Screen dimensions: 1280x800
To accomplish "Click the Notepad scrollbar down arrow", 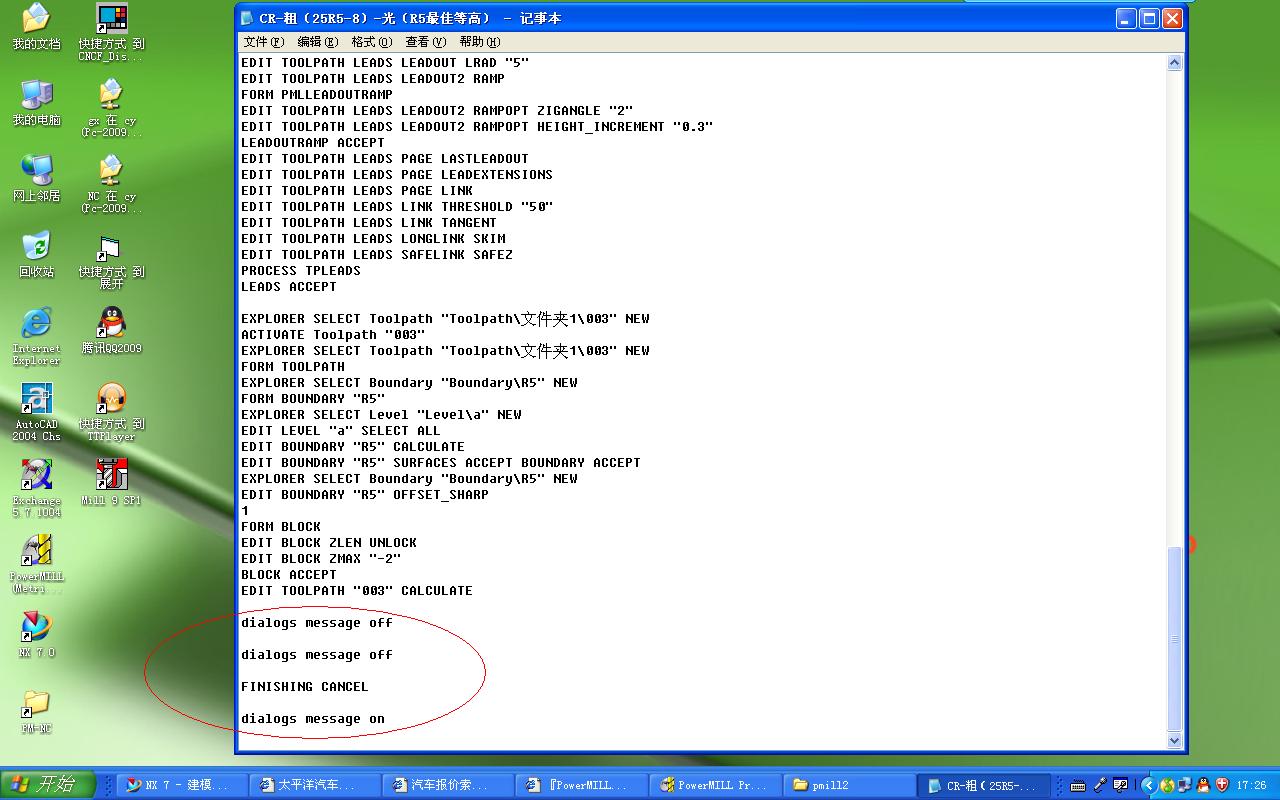I will click(x=1175, y=741).
